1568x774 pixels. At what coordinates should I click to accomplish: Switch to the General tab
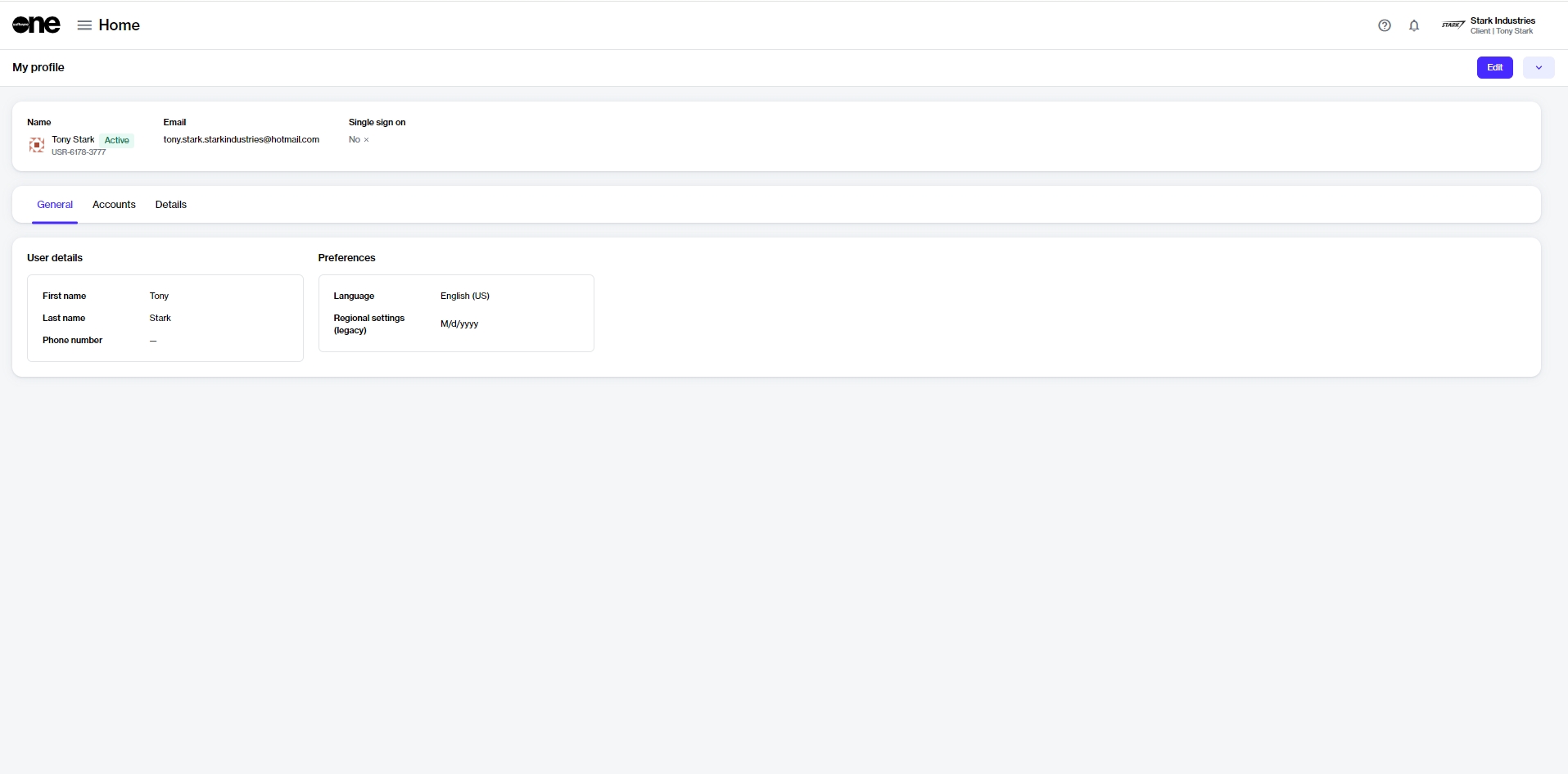click(x=55, y=205)
